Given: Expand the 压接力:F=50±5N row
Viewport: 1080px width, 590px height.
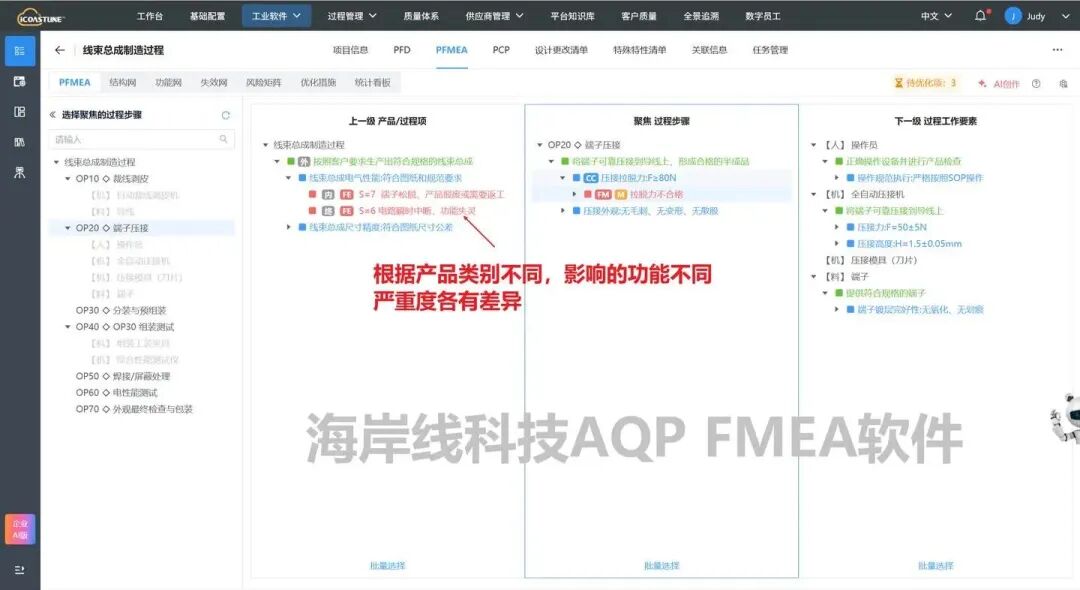Looking at the screenshot, I should (836, 227).
